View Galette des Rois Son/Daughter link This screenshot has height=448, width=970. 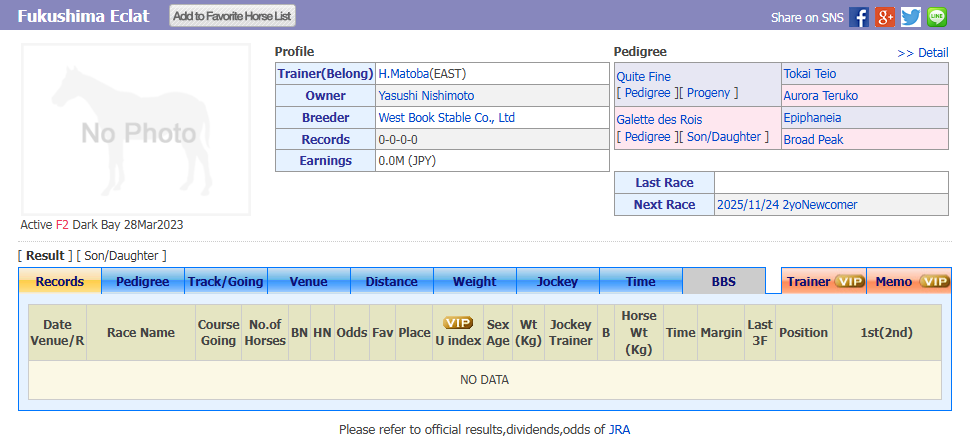pos(724,137)
